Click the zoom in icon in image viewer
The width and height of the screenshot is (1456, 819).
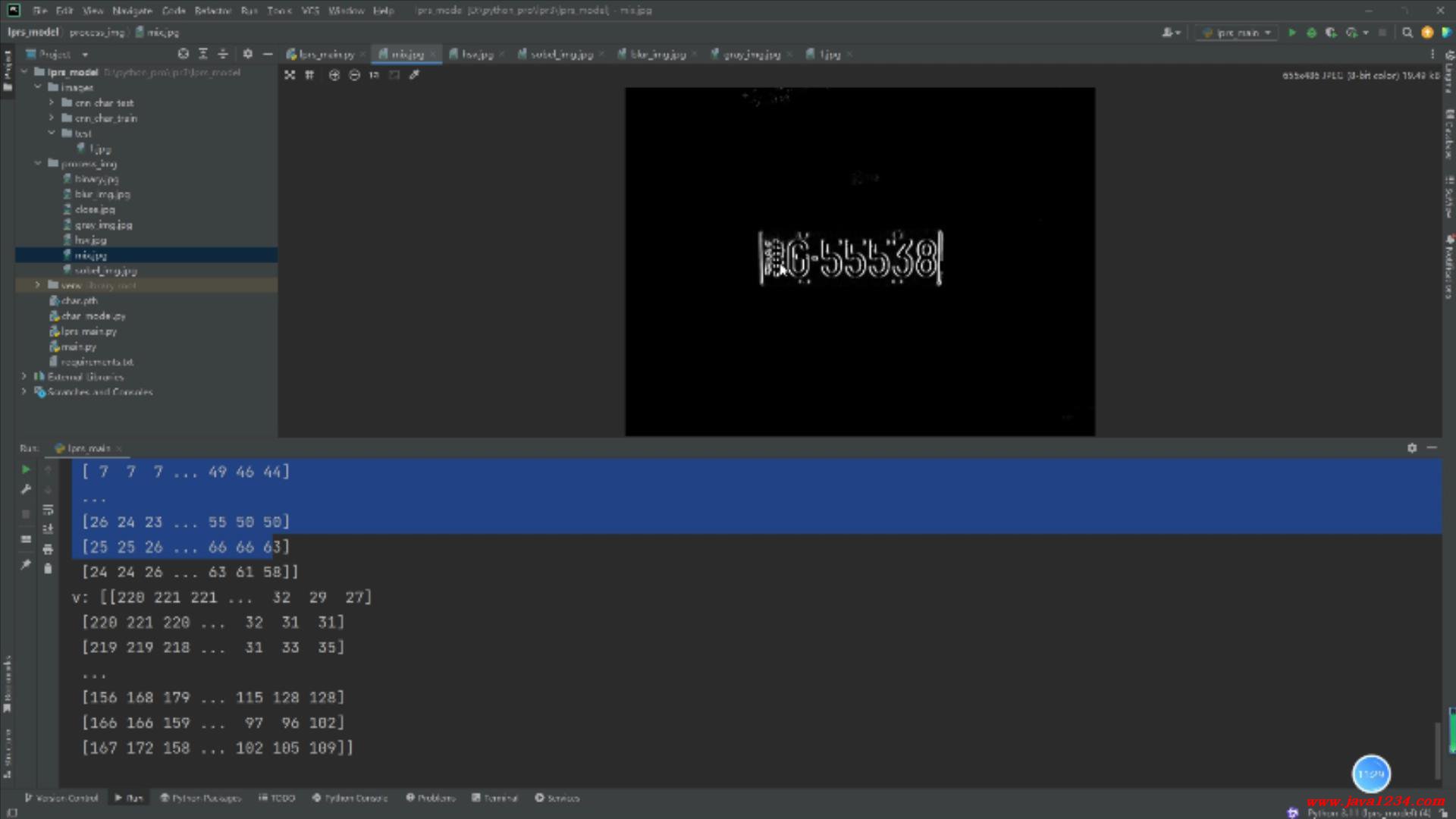coord(334,75)
